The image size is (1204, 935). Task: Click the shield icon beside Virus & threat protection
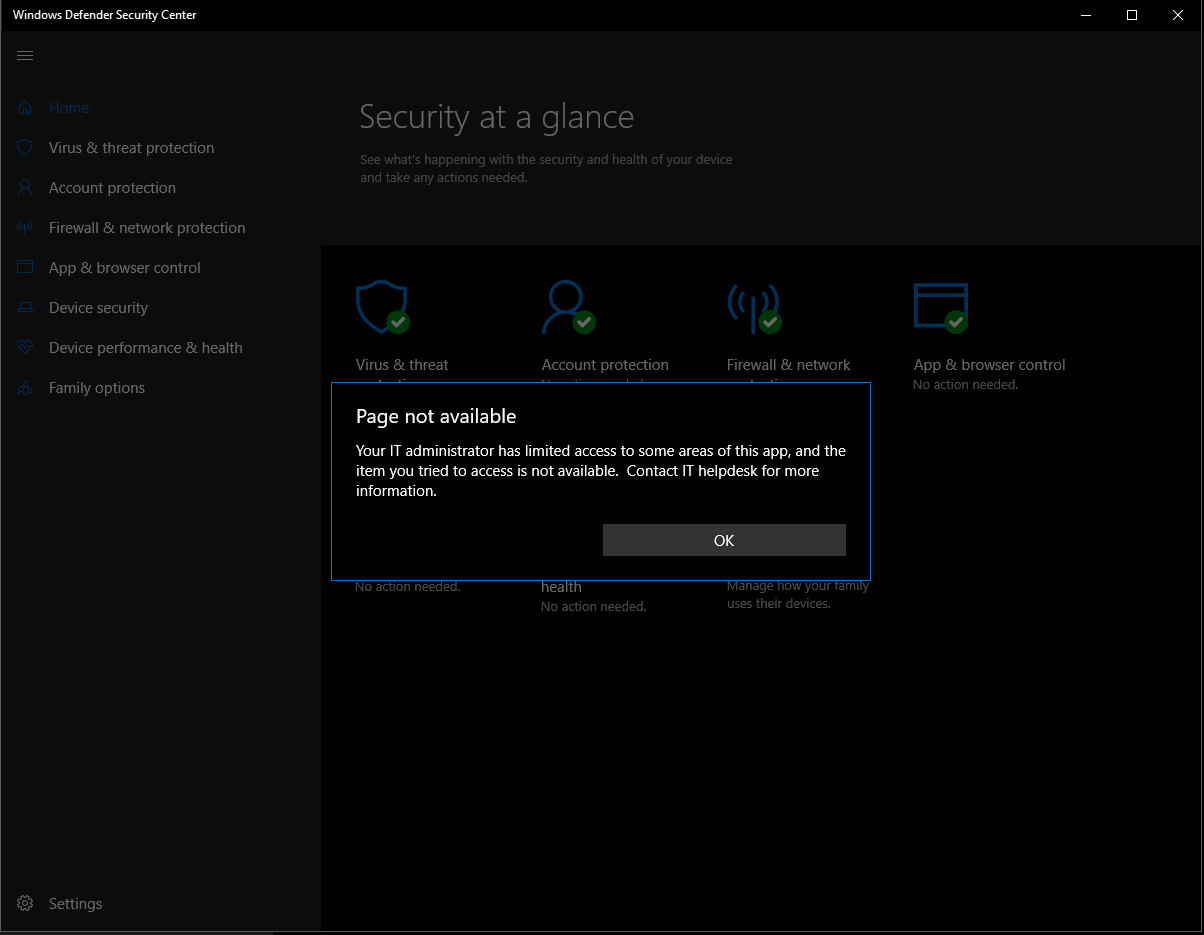pyautogui.click(x=25, y=148)
